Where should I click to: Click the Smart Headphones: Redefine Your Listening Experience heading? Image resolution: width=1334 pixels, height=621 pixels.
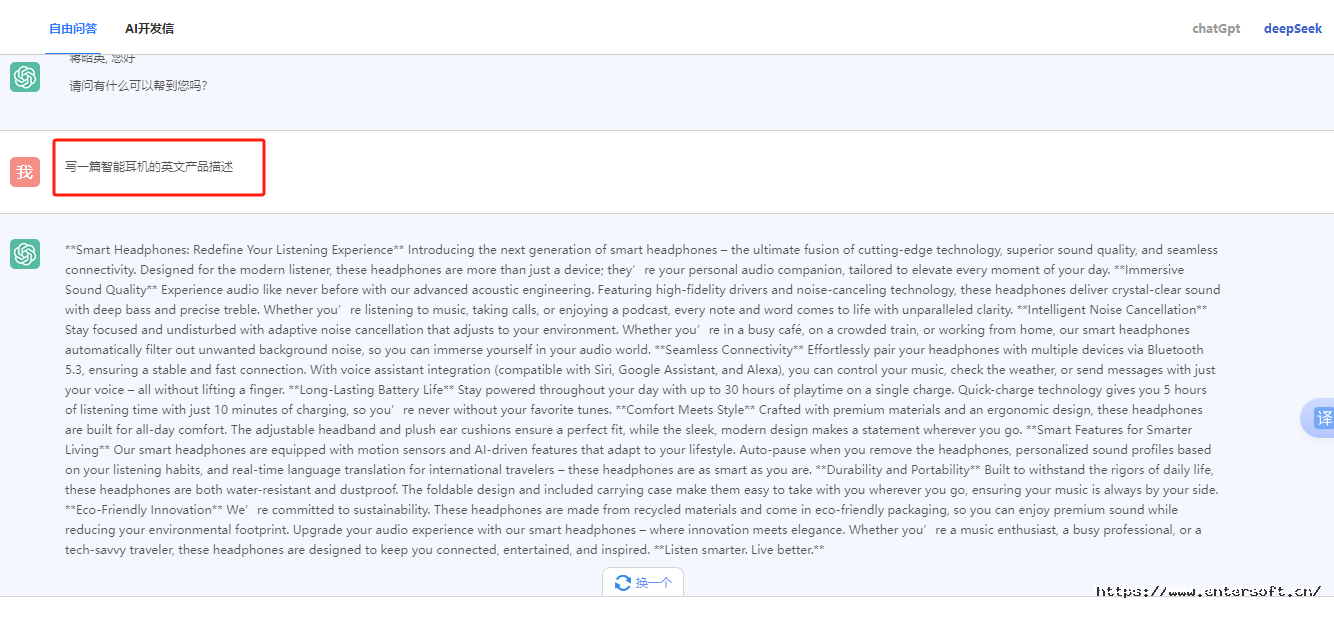[x=235, y=250]
